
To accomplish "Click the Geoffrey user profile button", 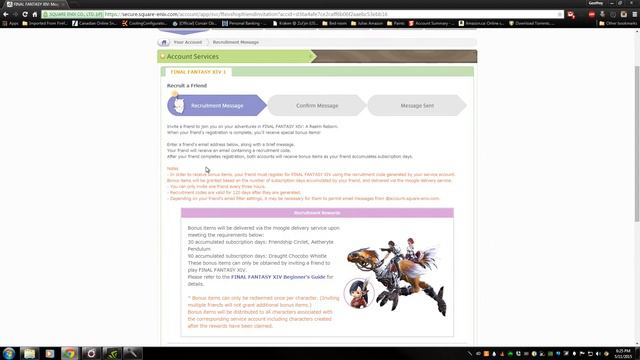I will pos(596,3).
